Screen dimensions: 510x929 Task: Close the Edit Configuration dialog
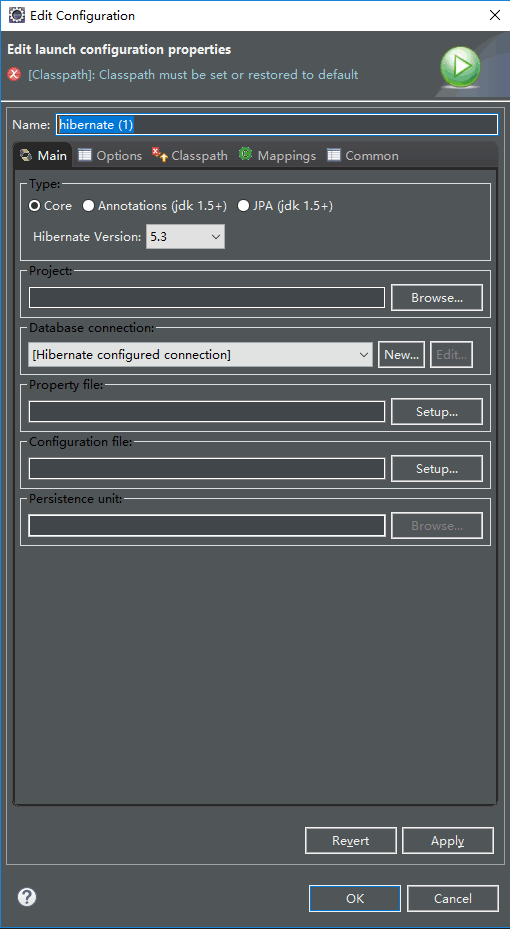click(495, 15)
